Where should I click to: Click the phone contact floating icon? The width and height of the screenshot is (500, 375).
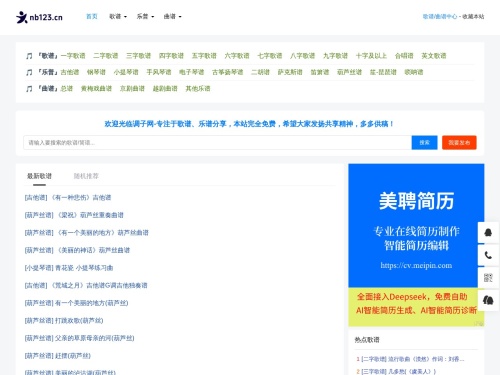[488, 255]
